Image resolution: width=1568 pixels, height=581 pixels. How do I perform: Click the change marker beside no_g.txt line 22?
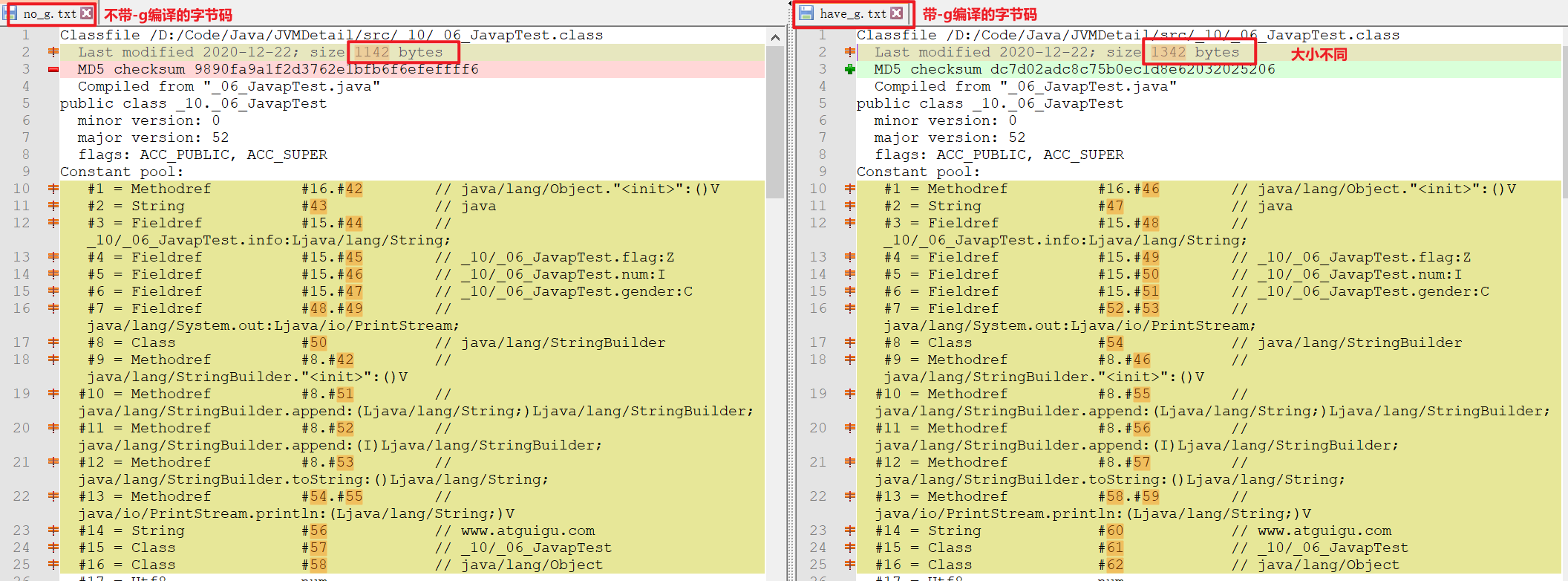(x=53, y=496)
